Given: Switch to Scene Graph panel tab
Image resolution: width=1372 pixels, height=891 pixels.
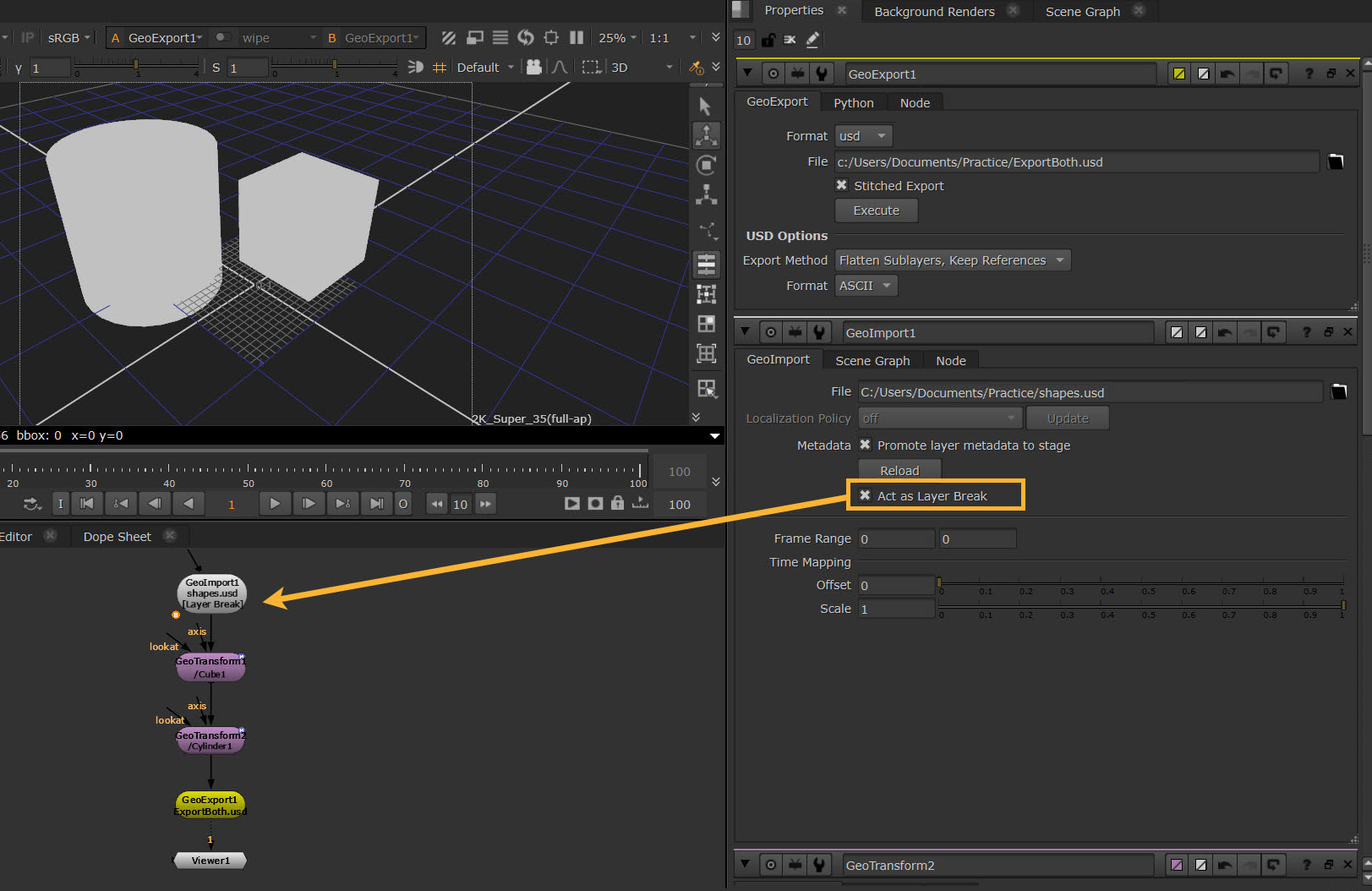Looking at the screenshot, I should tap(1082, 11).
